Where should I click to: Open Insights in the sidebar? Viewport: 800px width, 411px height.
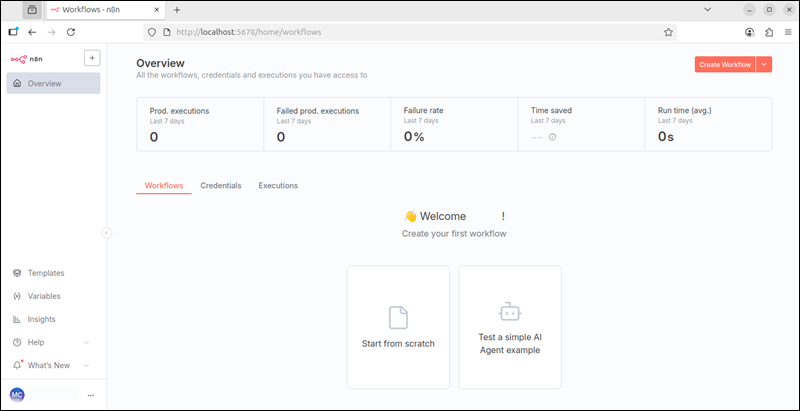41,319
